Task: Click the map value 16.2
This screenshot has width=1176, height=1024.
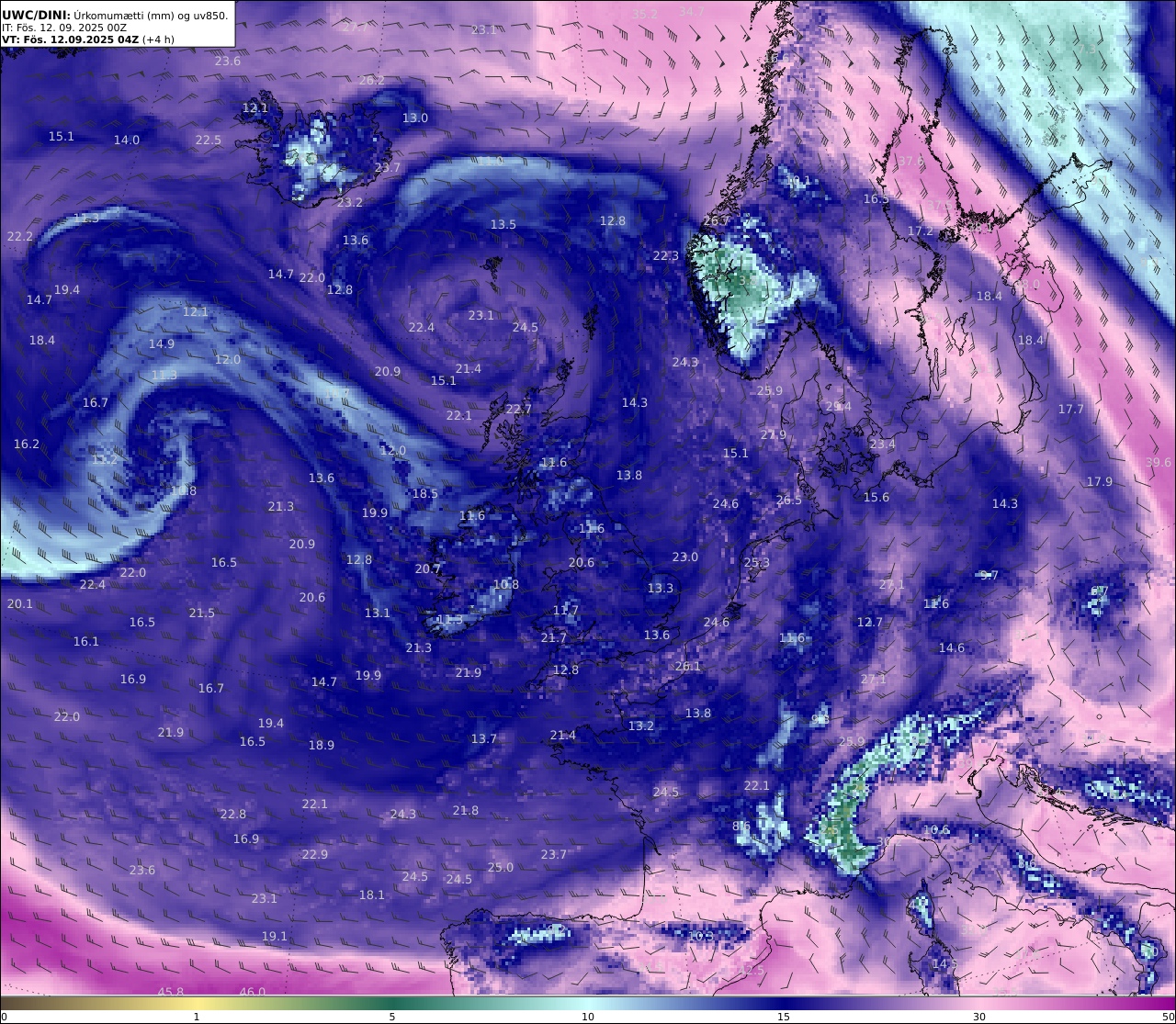Action: click(27, 444)
